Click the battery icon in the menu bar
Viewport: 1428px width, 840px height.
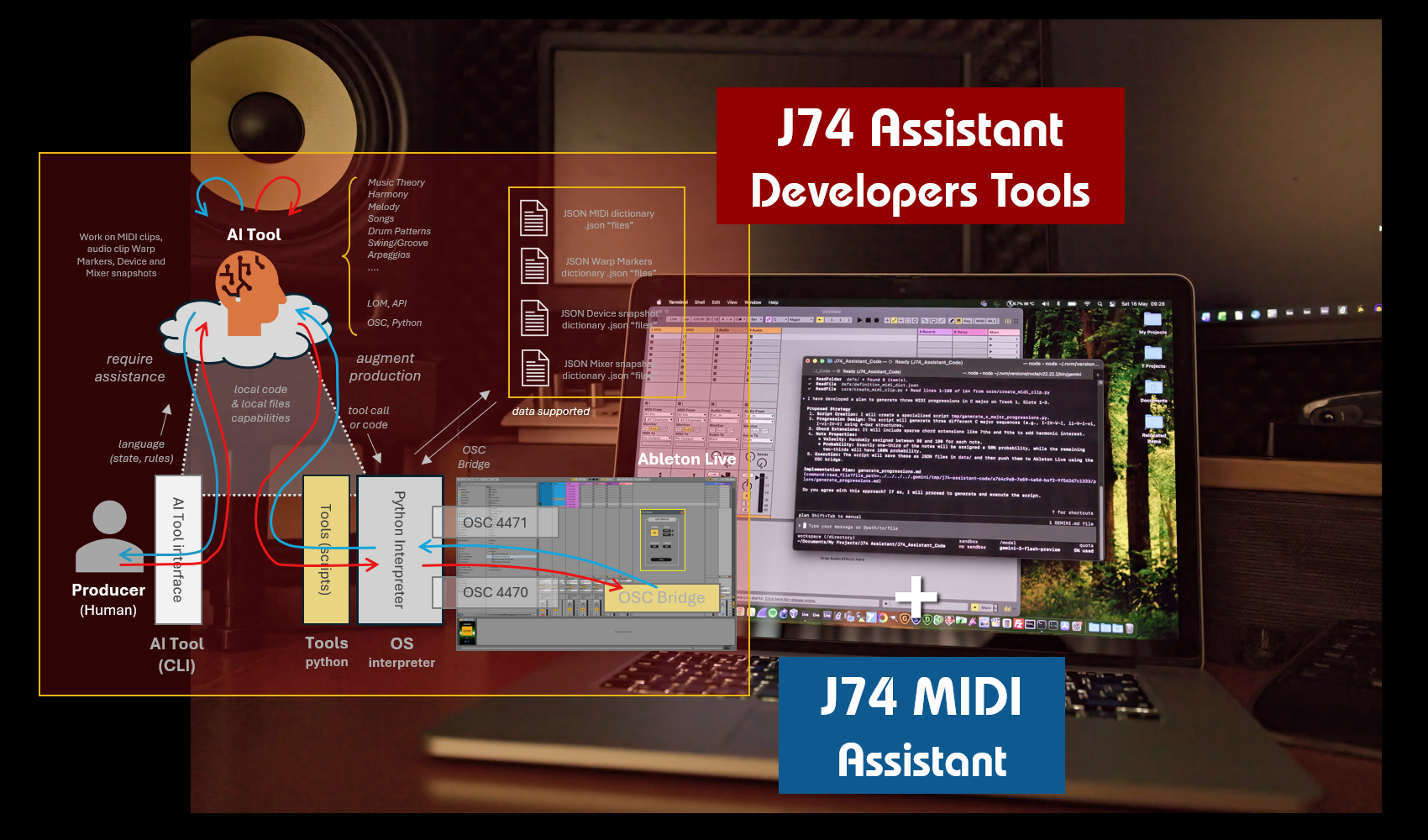click(1073, 303)
